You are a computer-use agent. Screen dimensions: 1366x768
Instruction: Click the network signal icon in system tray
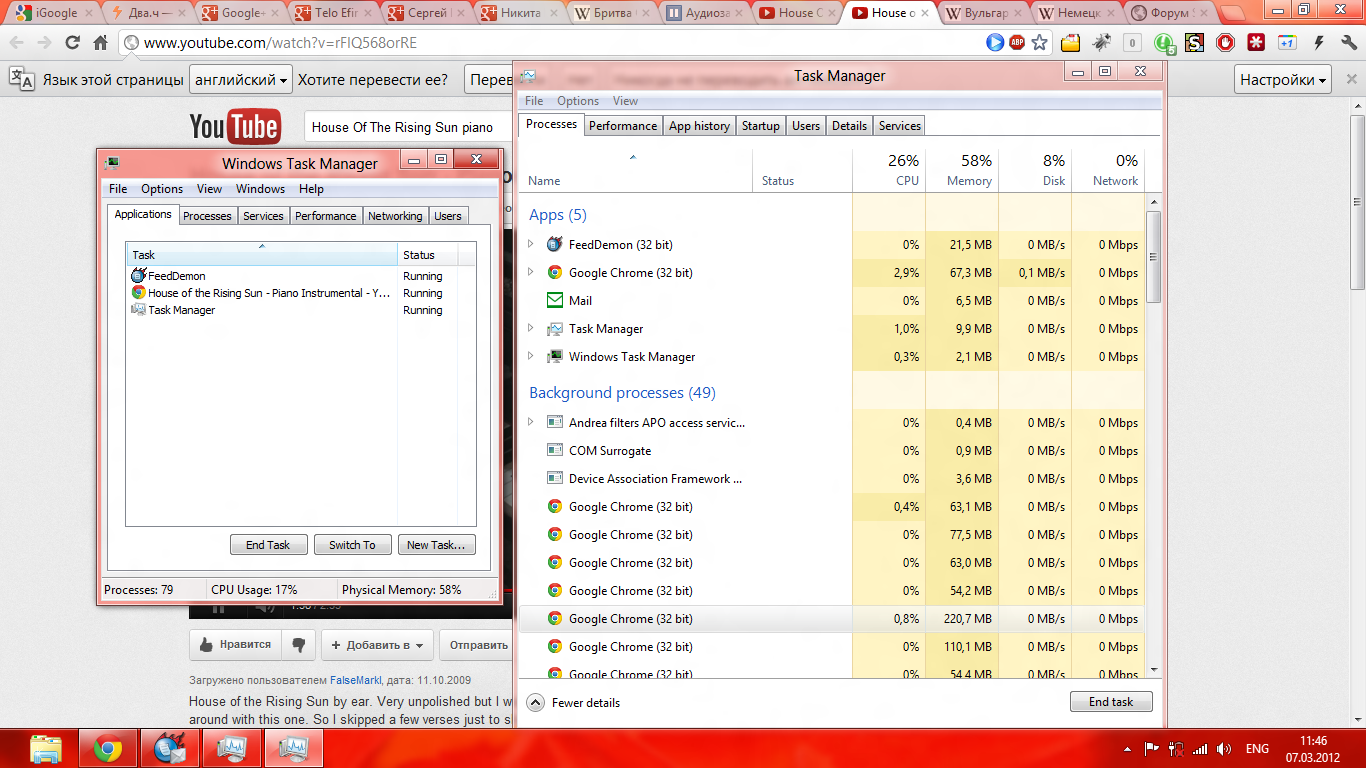[x=1200, y=749]
